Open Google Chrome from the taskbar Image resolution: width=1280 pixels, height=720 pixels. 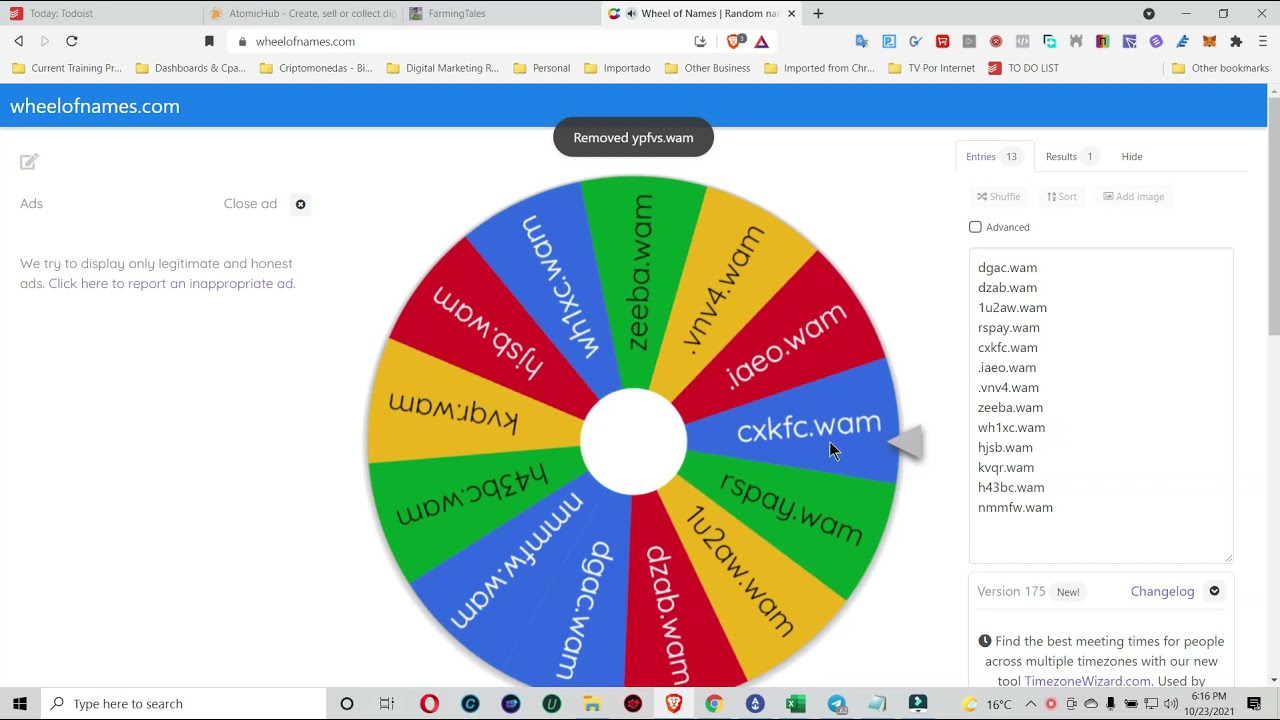[714, 704]
